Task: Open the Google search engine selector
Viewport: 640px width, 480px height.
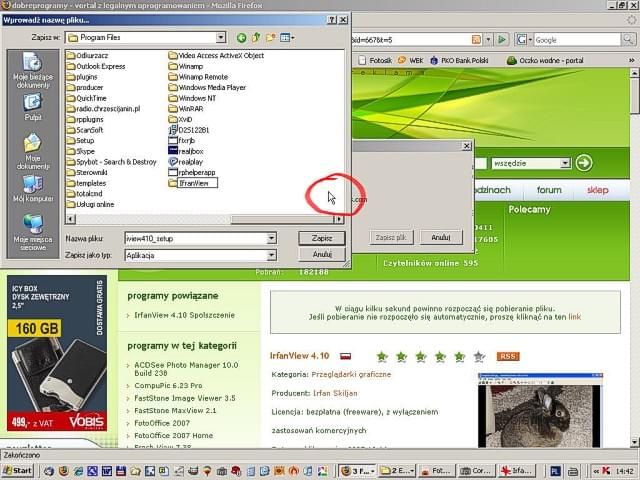Action: coord(524,40)
